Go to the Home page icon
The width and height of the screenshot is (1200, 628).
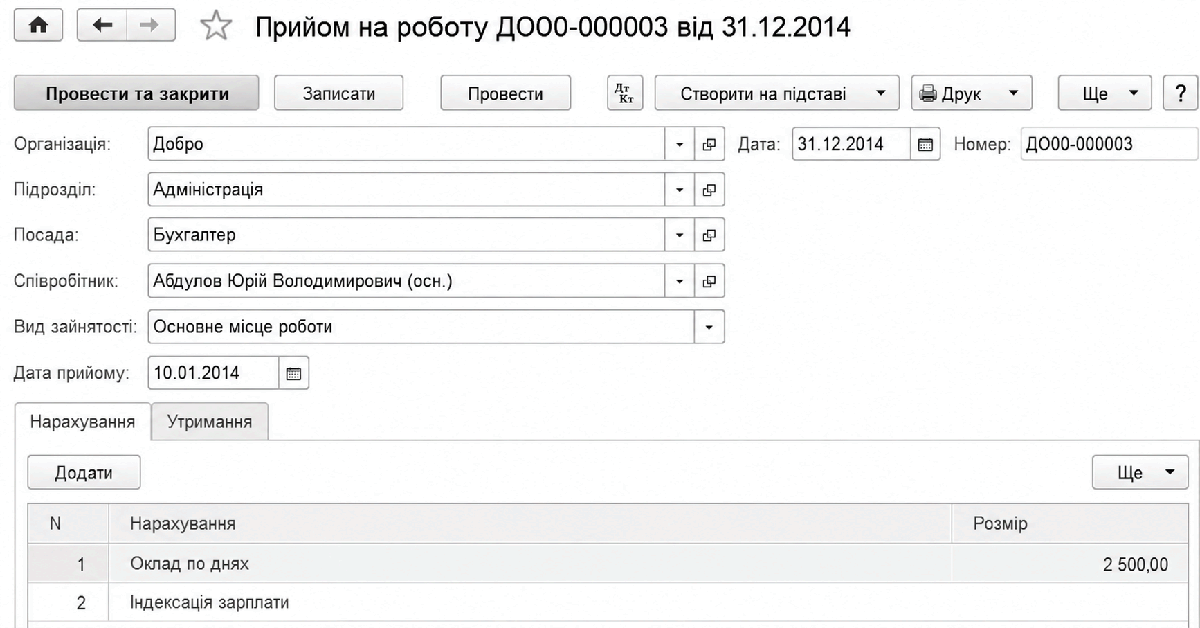click(38, 27)
